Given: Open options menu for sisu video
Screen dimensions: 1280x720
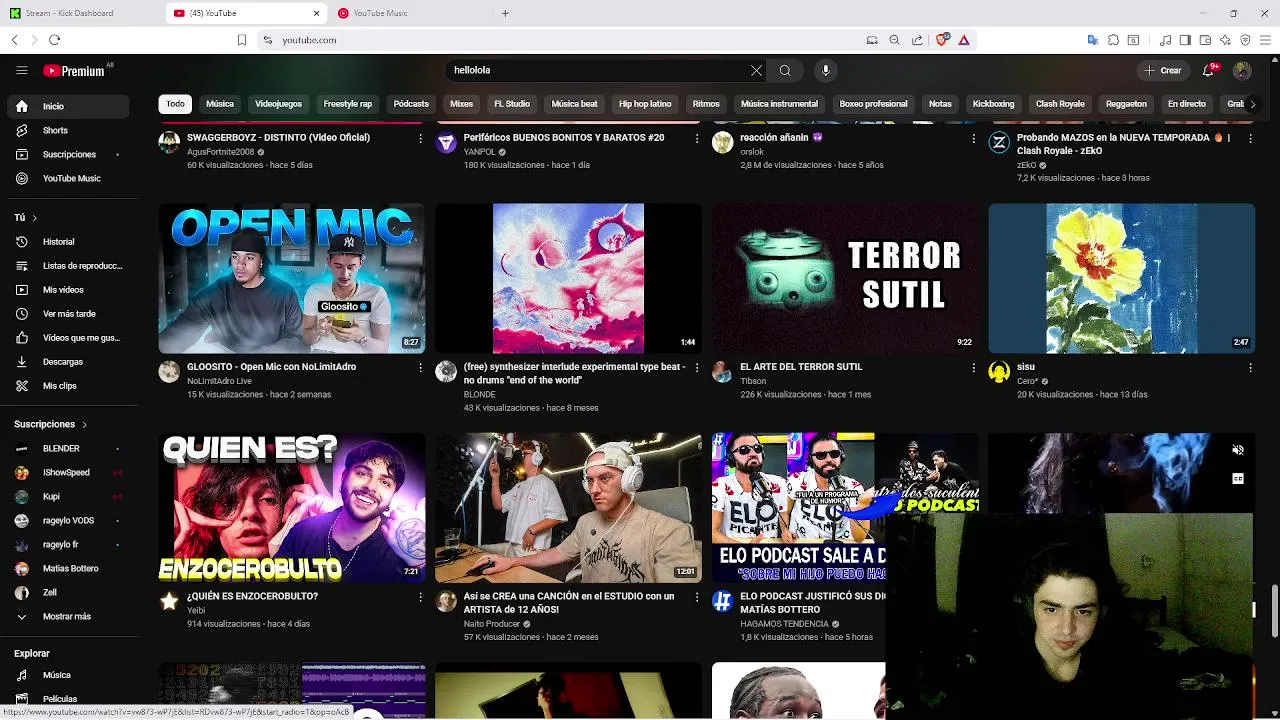Looking at the screenshot, I should tap(1250, 368).
